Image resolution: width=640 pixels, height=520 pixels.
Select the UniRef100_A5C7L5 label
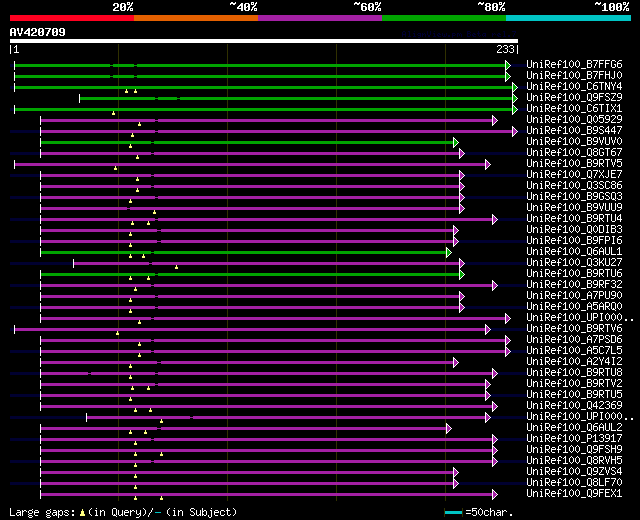click(x=574, y=351)
